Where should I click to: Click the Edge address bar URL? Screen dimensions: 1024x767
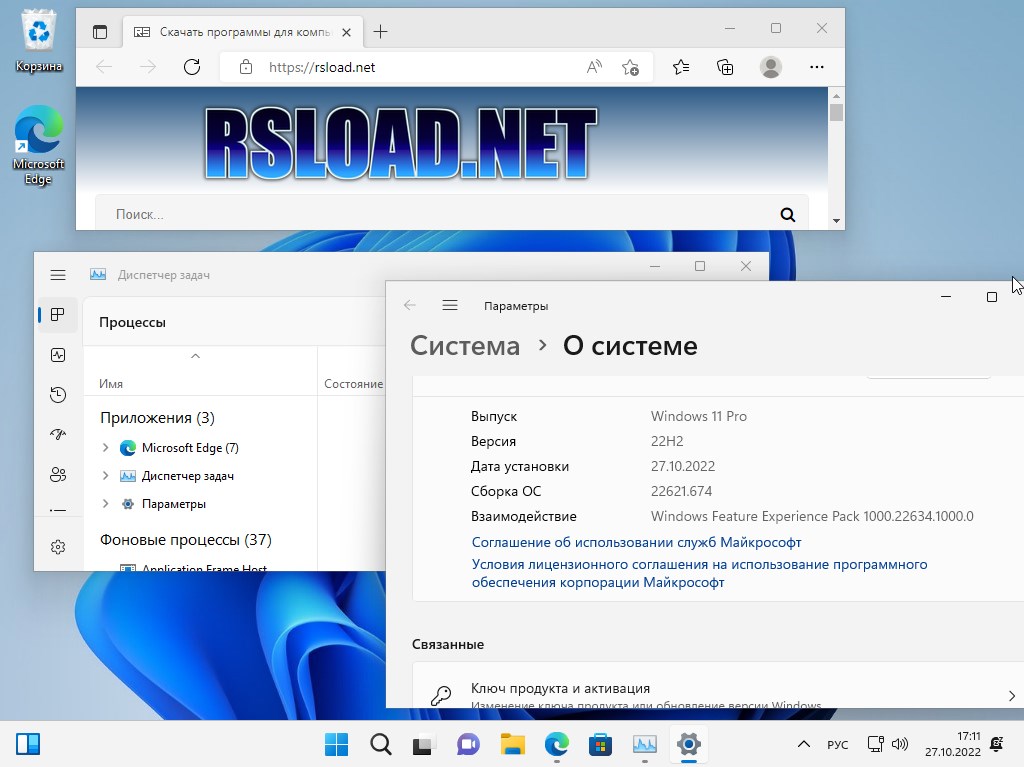tap(322, 67)
